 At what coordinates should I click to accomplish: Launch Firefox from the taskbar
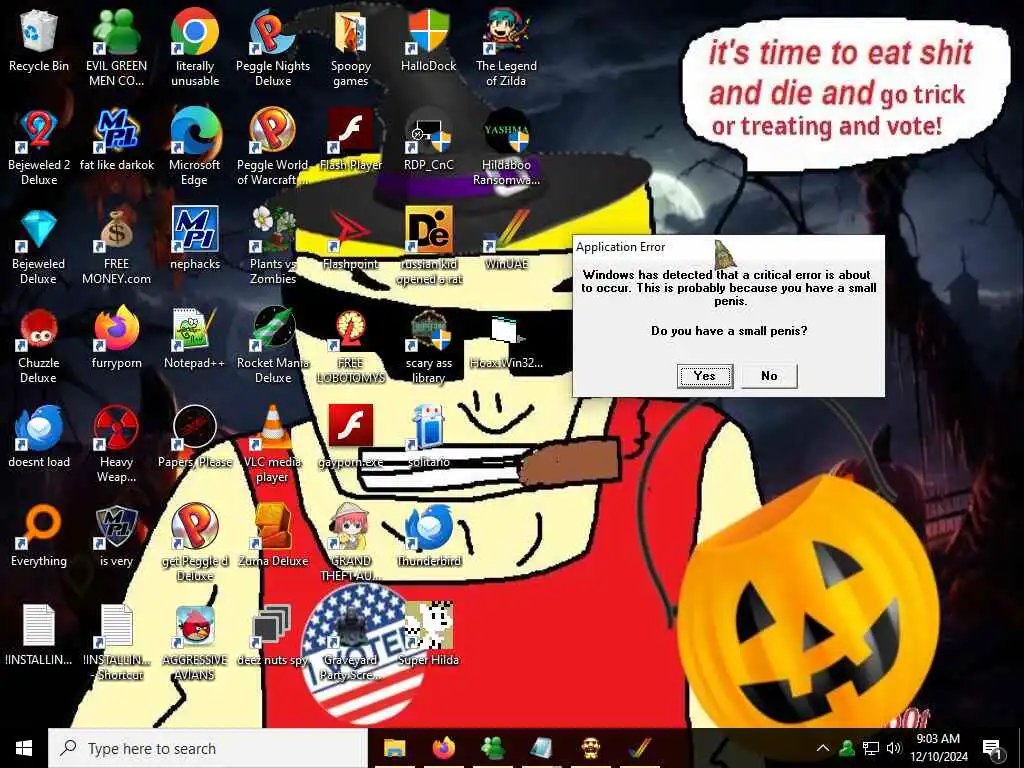(x=443, y=748)
